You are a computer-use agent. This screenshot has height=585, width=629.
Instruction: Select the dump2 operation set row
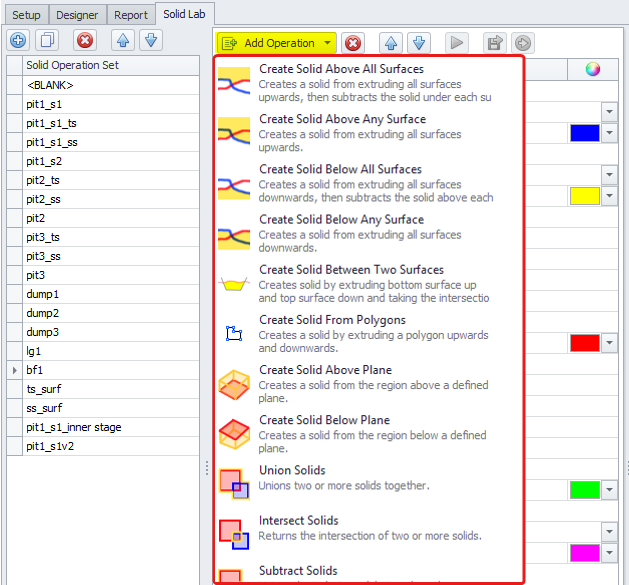click(44, 313)
